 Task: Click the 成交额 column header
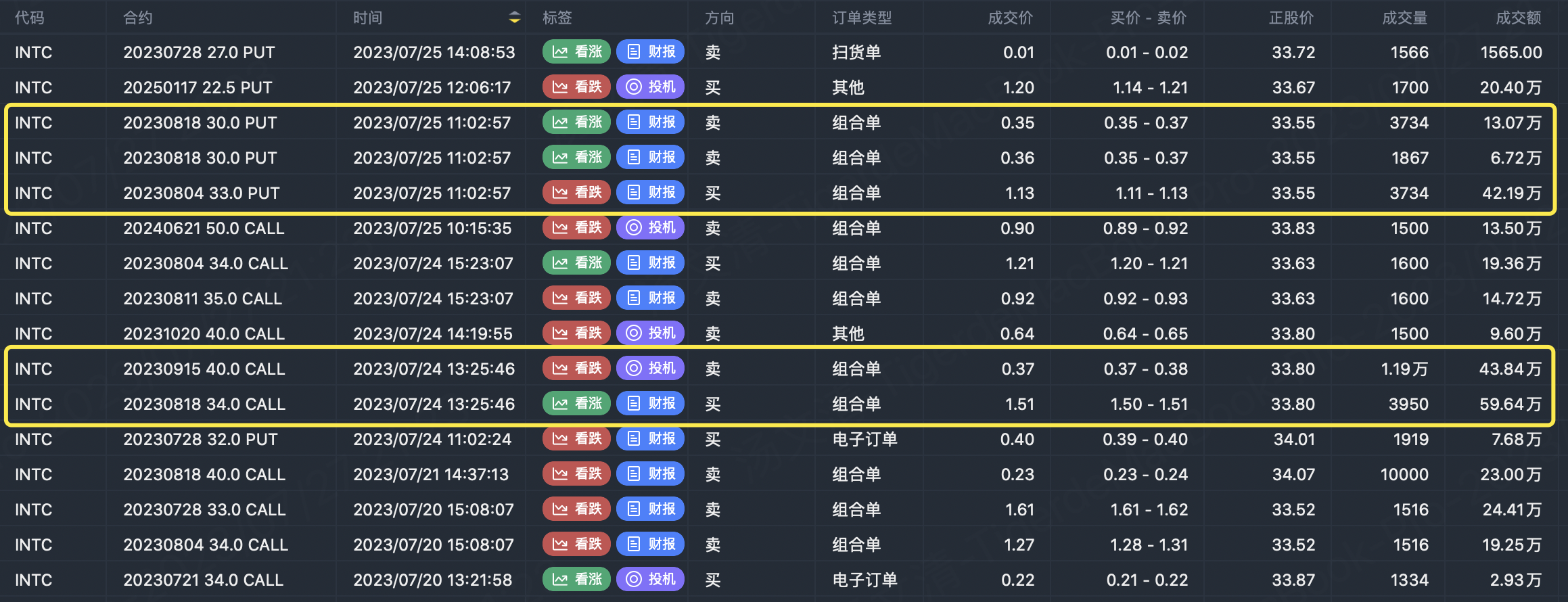pos(1519,18)
